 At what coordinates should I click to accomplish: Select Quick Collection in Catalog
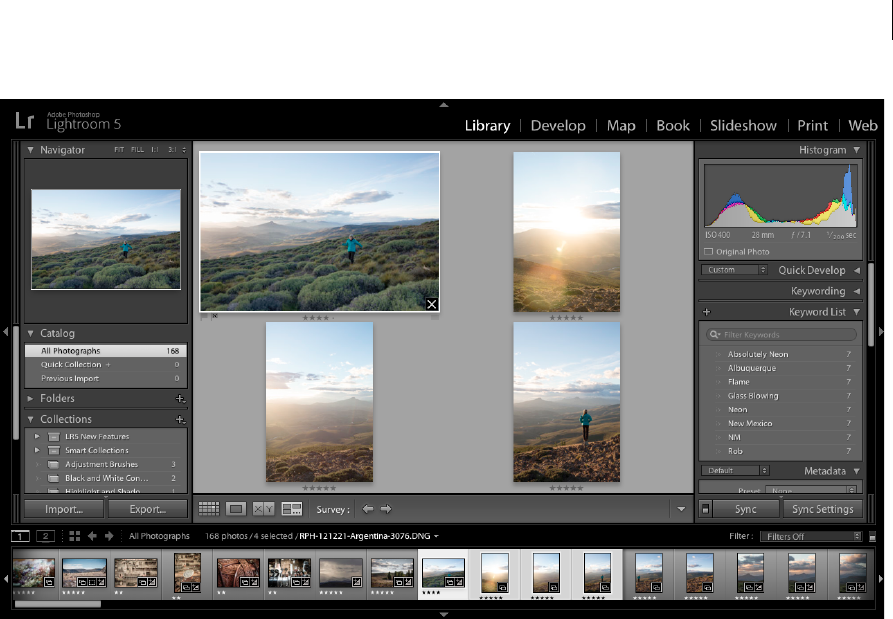tap(106, 364)
